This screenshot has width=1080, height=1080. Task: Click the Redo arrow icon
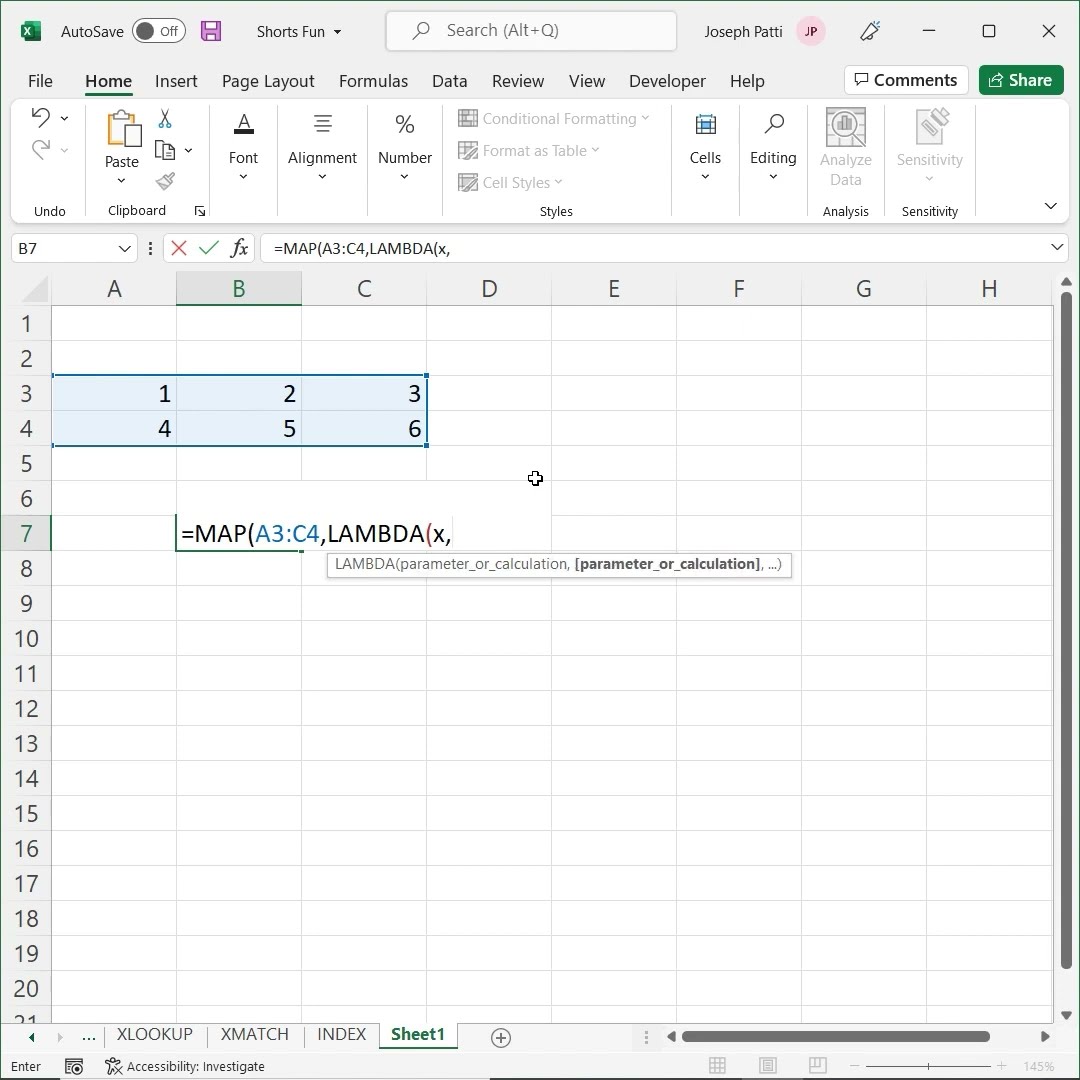coord(41,149)
